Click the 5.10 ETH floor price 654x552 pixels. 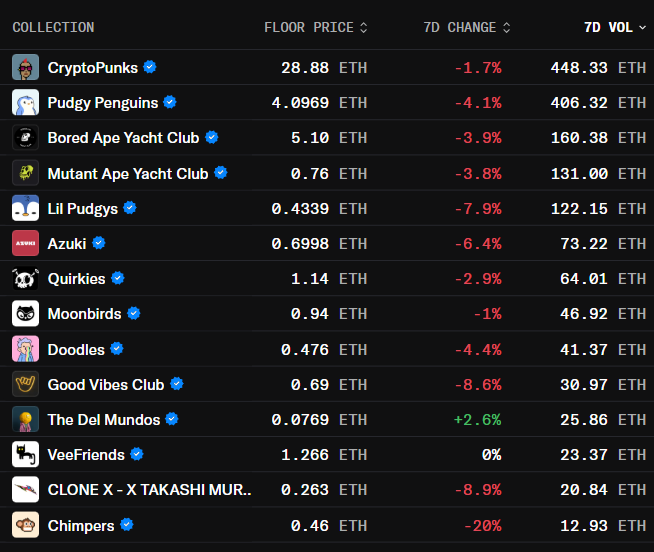coord(329,138)
